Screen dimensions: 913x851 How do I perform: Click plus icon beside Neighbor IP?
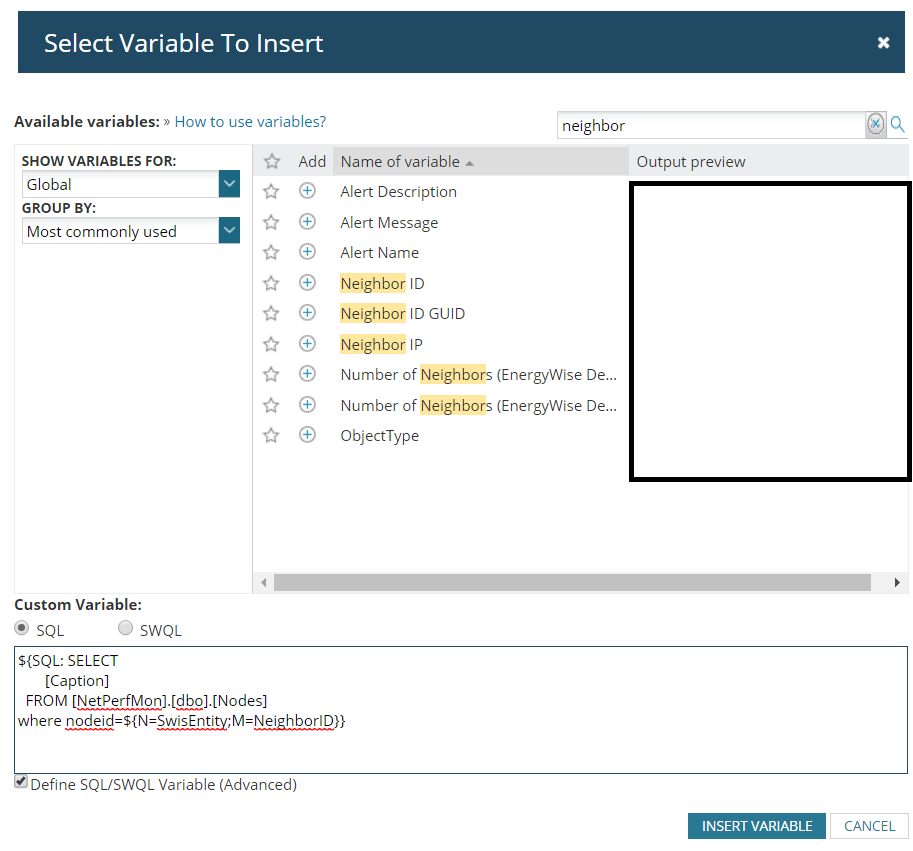[308, 344]
